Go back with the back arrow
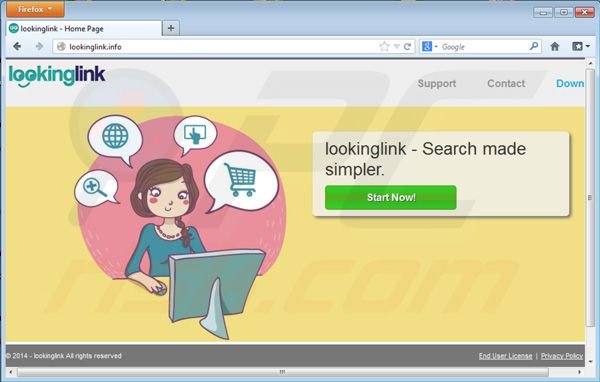This screenshot has width=600, height=382. click(17, 46)
